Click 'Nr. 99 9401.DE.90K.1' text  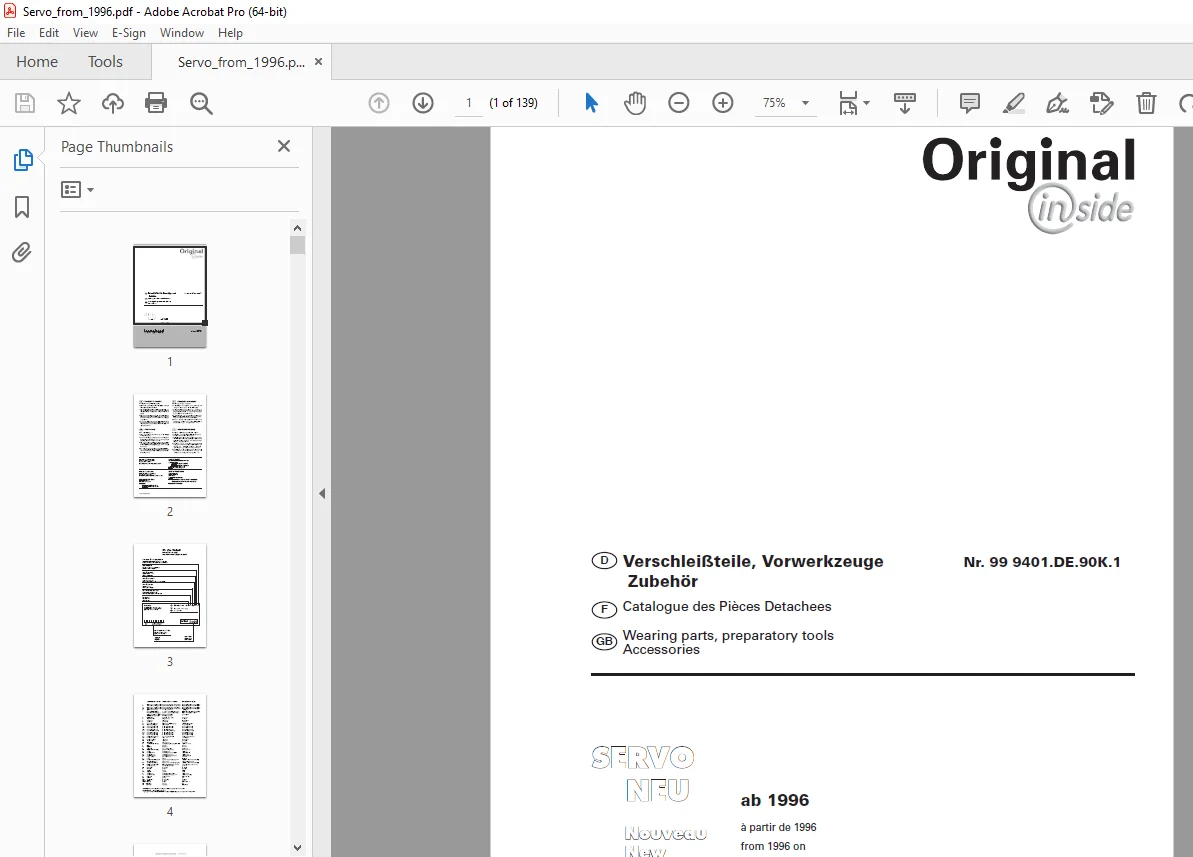pos(1042,562)
